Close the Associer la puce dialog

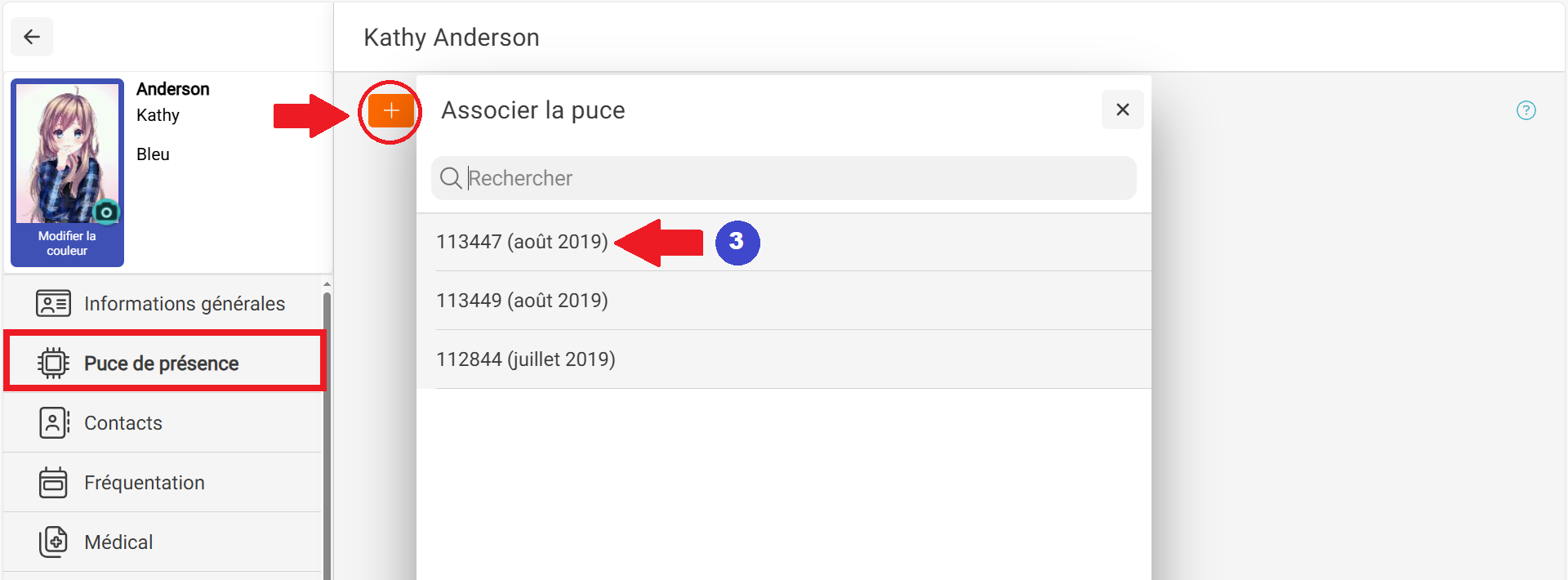point(1123,109)
